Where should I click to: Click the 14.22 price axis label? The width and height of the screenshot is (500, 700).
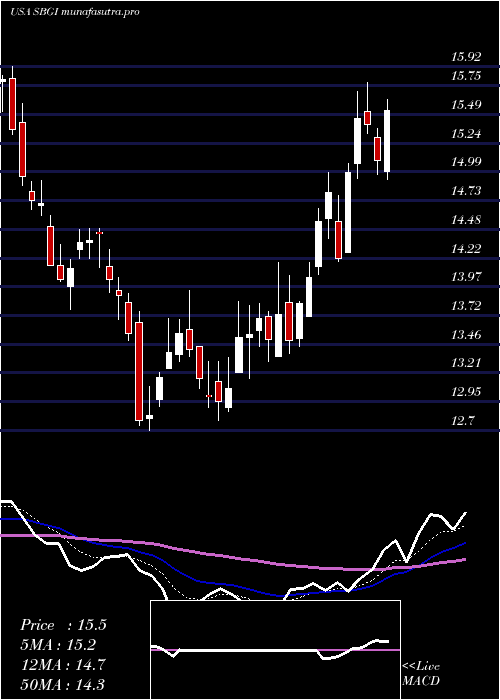point(466,249)
